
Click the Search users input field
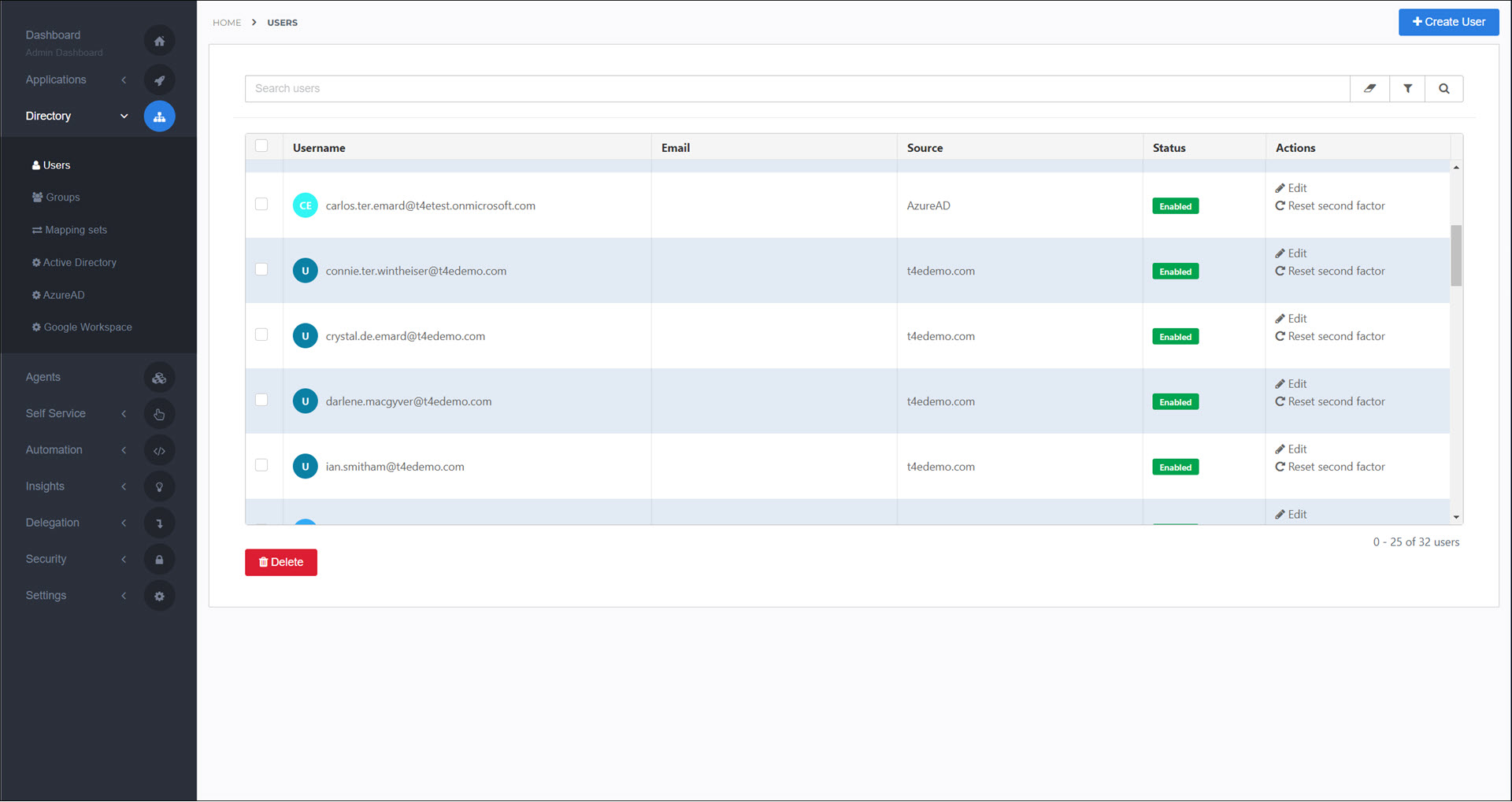(x=797, y=89)
